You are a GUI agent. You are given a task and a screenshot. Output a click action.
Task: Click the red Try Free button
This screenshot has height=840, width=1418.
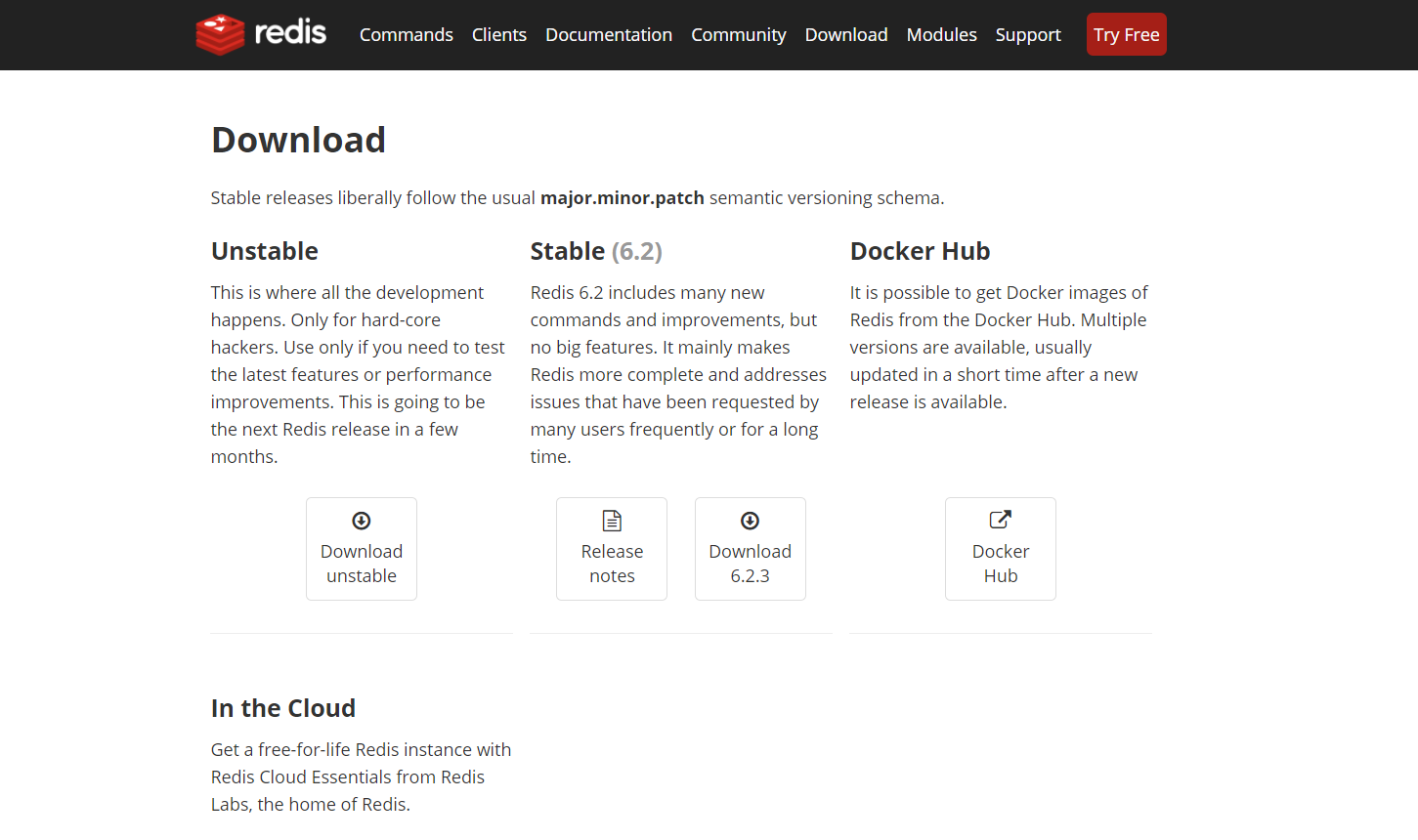[1127, 34]
